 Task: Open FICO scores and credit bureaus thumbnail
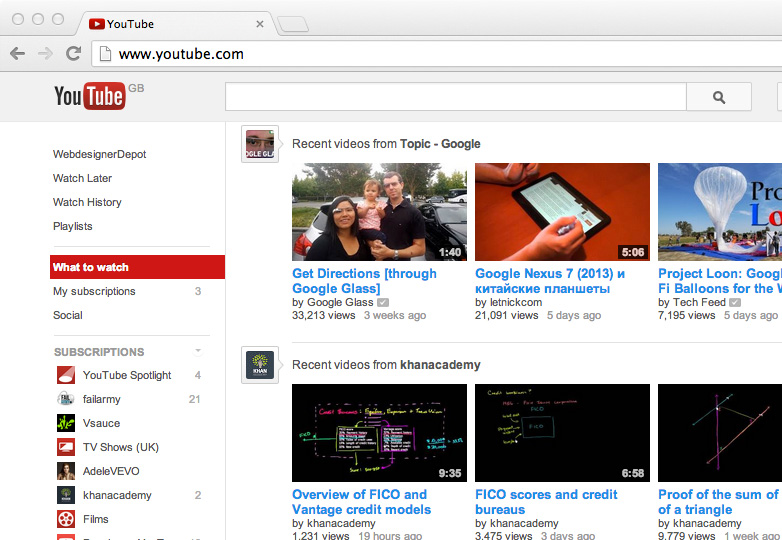pos(562,432)
